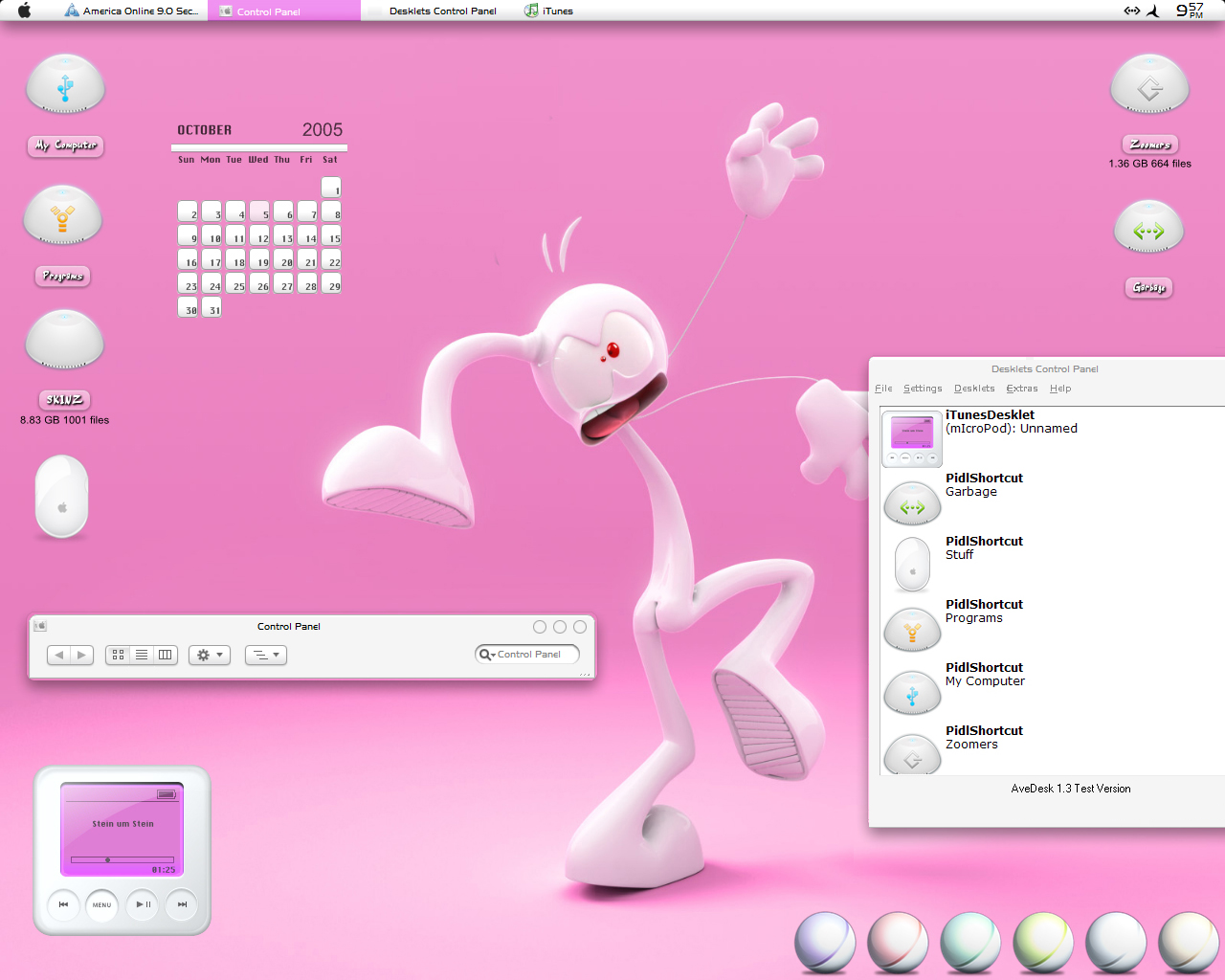Select PidlShortcut Stuff in desklets list

point(1053,564)
